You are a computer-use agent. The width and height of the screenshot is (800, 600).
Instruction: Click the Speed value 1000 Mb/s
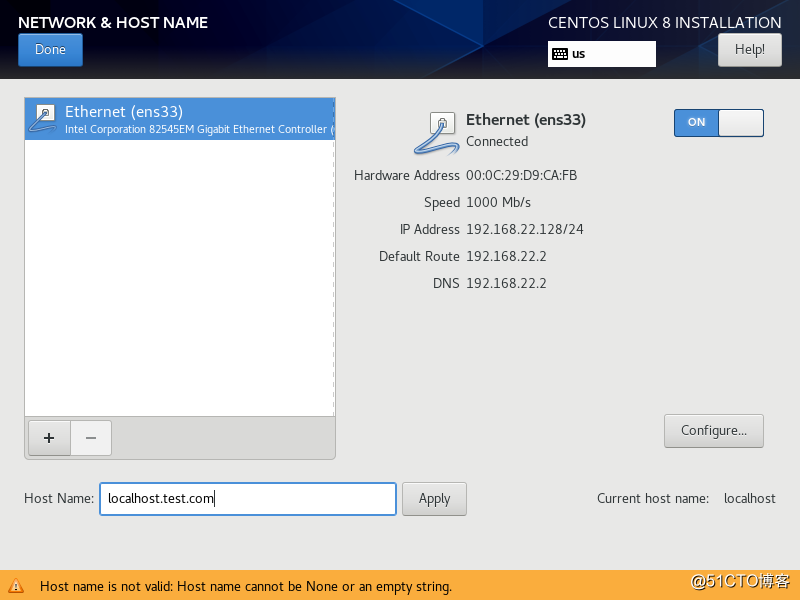(x=498, y=202)
